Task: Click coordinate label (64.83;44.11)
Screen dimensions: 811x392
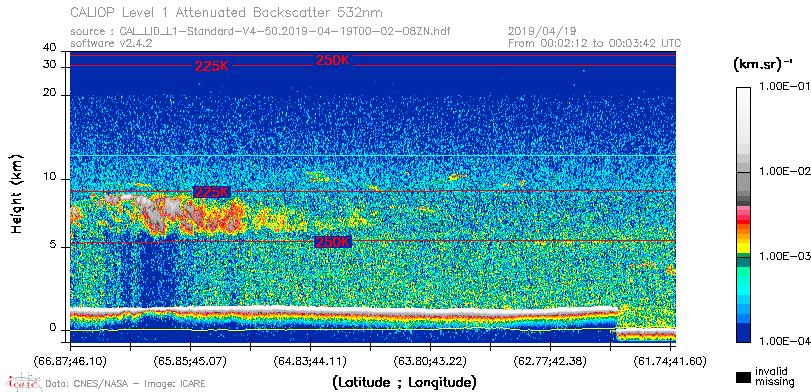Action: (x=310, y=361)
